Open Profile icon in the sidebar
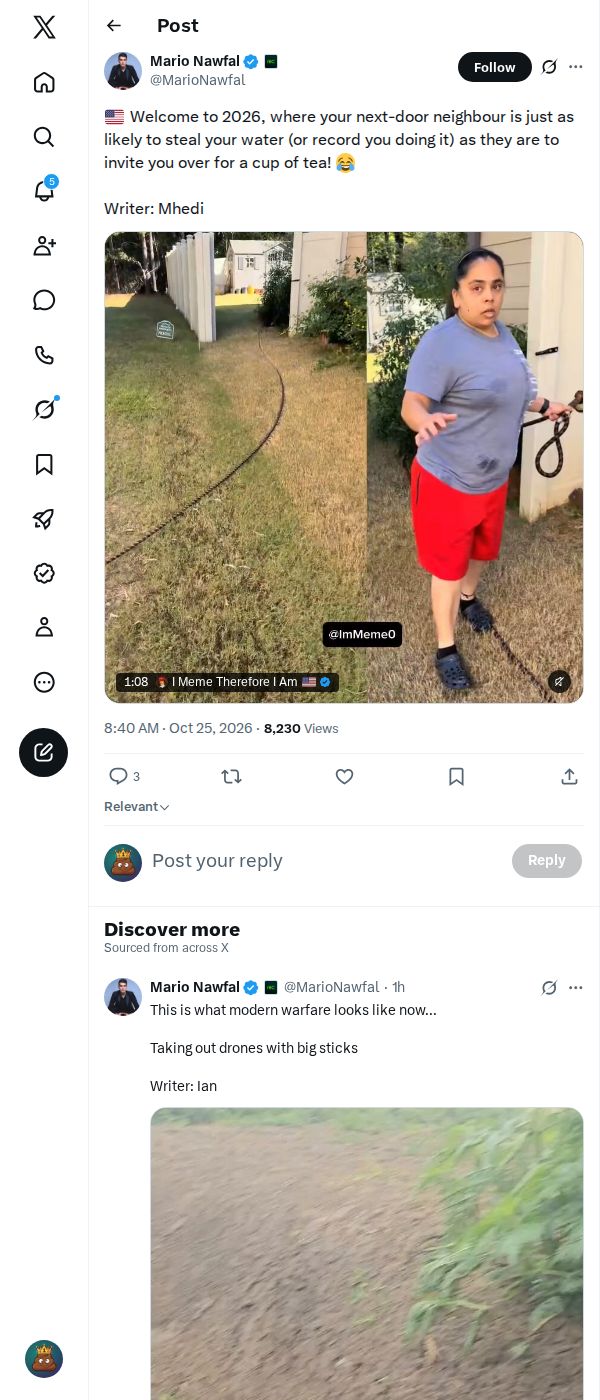 pyautogui.click(x=44, y=627)
